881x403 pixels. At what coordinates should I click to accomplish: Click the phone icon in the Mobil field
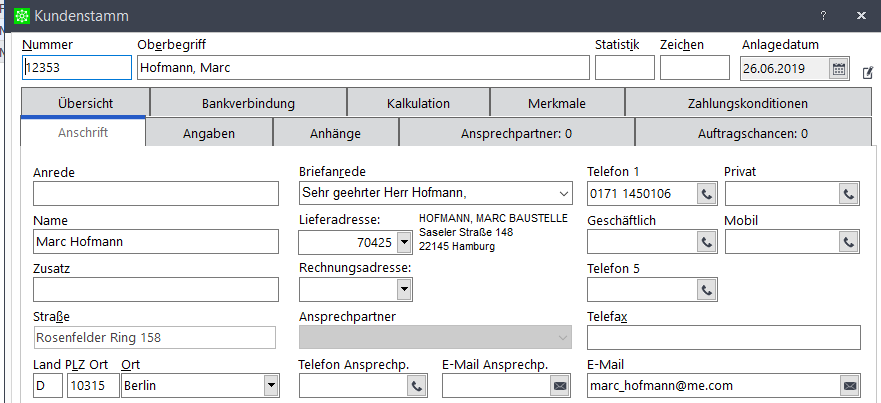849,242
